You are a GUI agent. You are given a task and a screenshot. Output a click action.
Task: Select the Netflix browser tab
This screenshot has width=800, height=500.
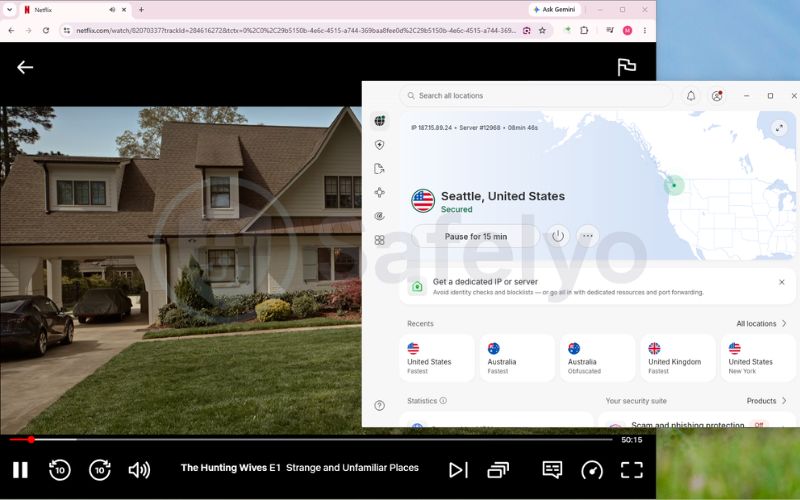(x=76, y=10)
